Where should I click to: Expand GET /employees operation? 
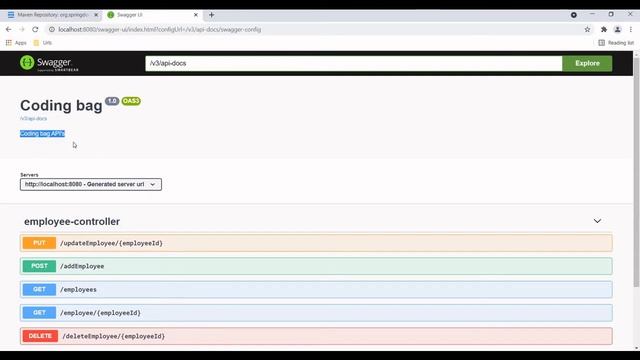pyautogui.click(x=316, y=289)
